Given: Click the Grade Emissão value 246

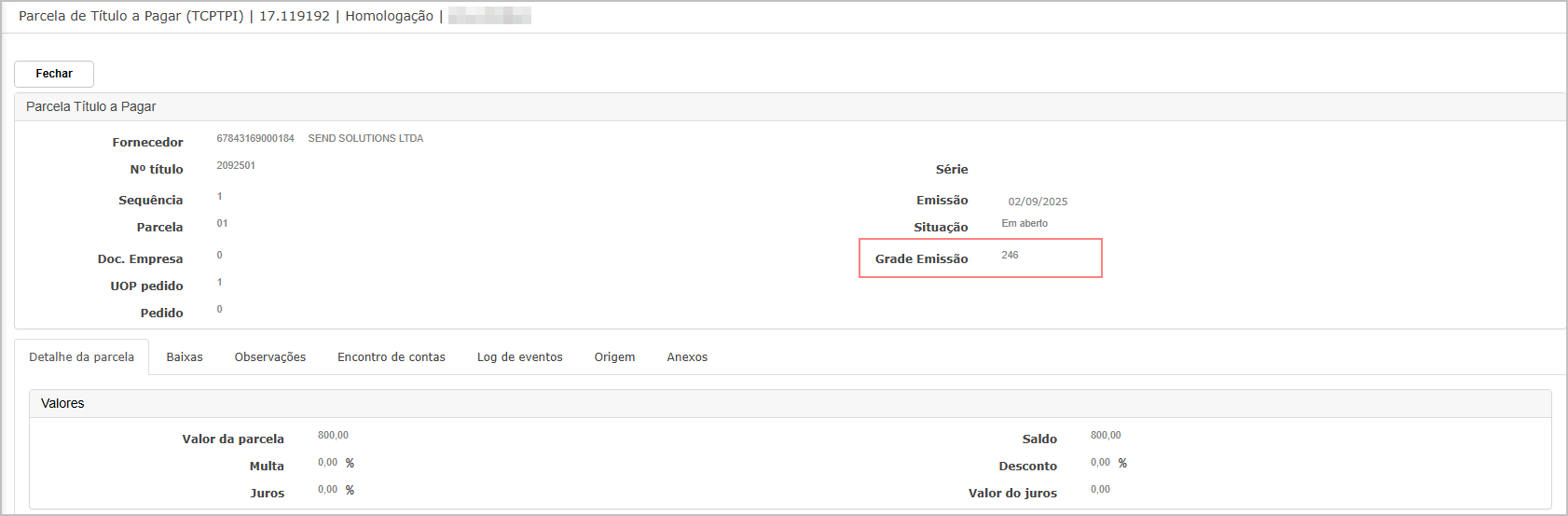Looking at the screenshot, I should point(1010,256).
